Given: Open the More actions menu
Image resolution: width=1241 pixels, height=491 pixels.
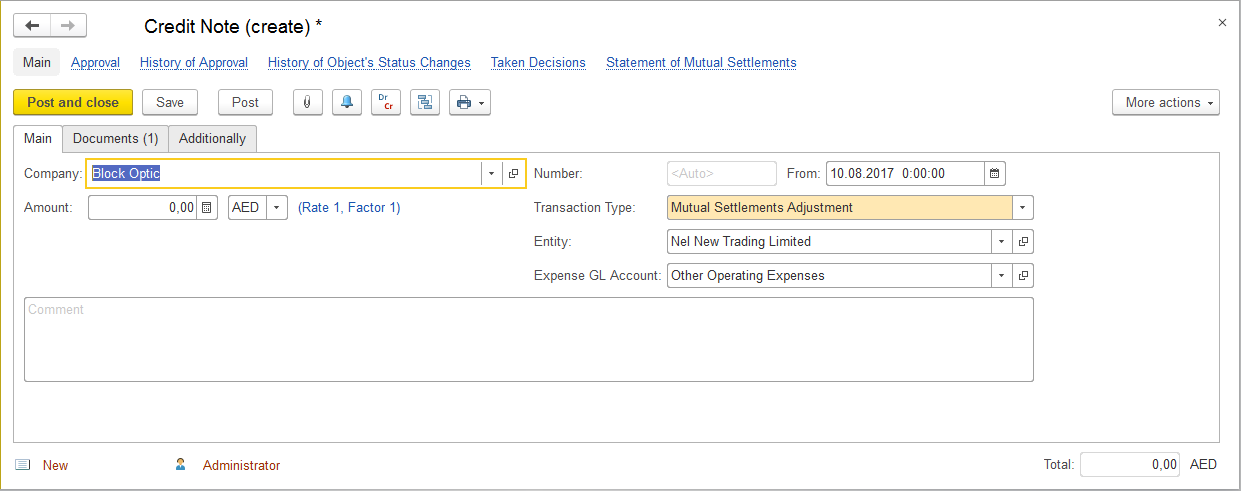Looking at the screenshot, I should coord(1165,102).
